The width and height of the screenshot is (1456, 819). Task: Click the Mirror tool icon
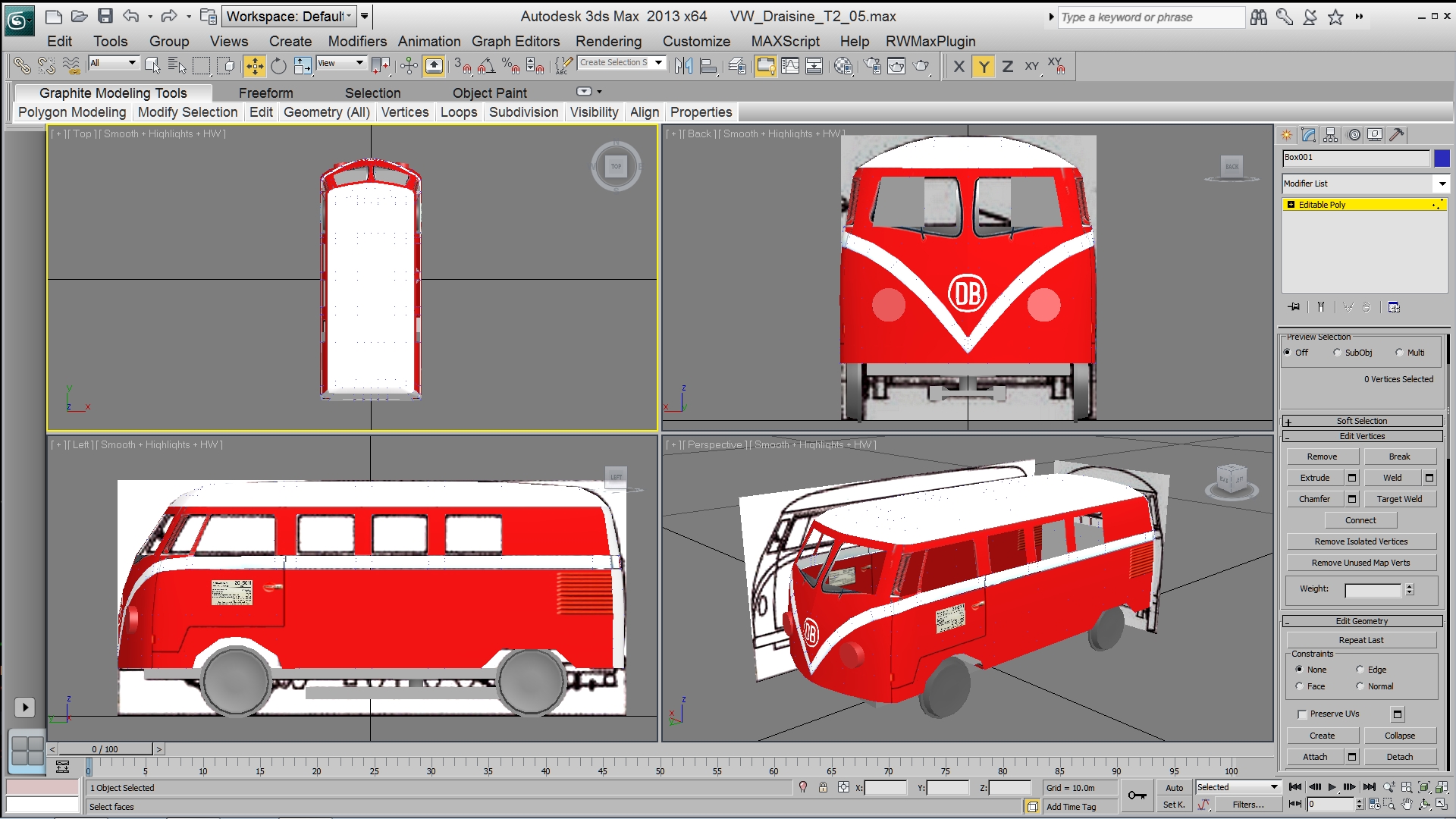(683, 67)
